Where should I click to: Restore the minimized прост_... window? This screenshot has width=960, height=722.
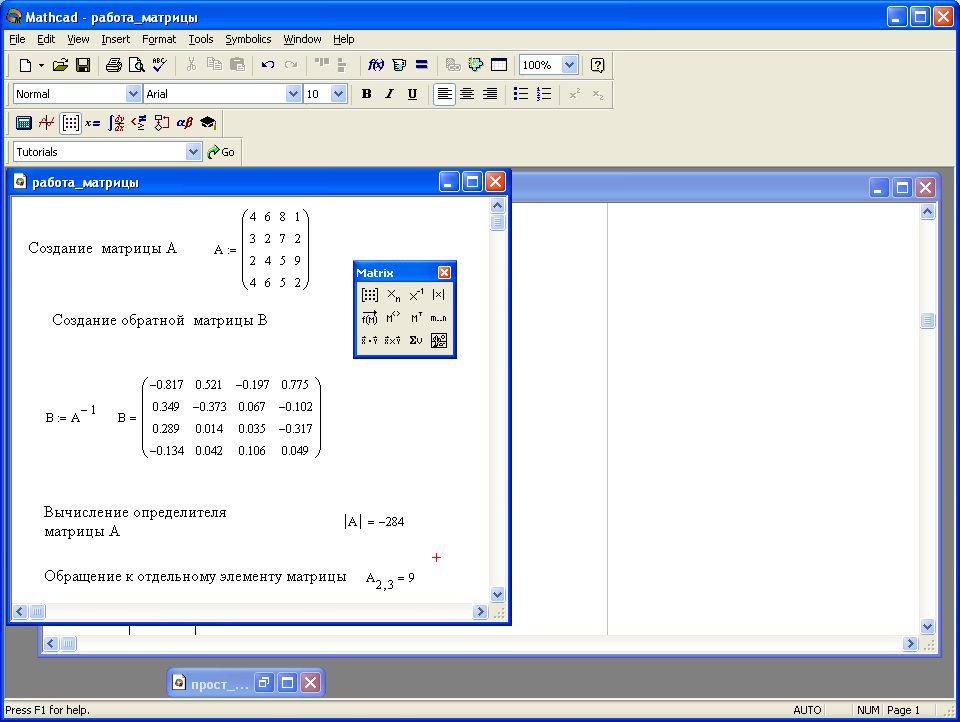(264, 682)
